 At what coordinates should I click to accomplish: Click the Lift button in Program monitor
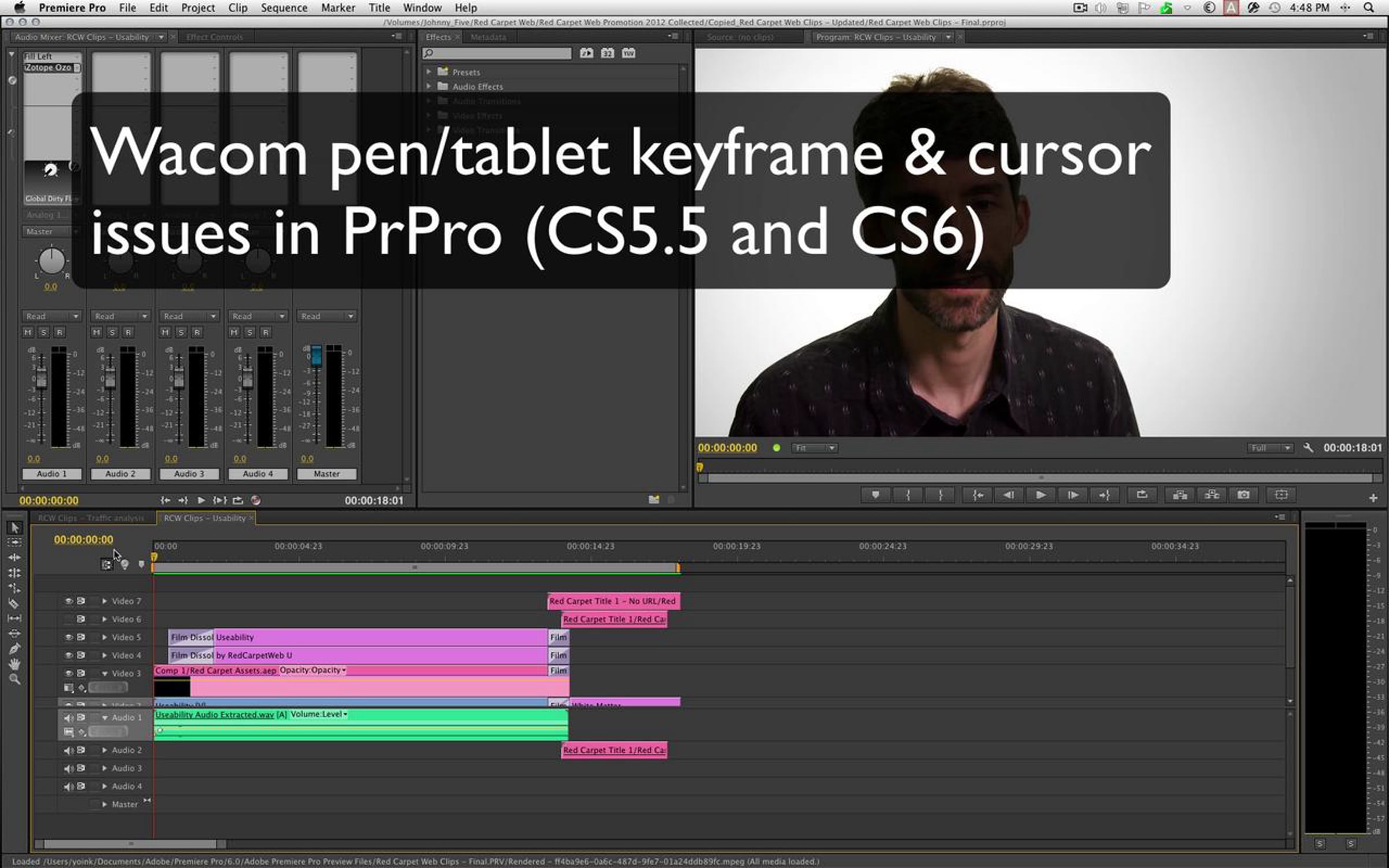pyautogui.click(x=1180, y=495)
